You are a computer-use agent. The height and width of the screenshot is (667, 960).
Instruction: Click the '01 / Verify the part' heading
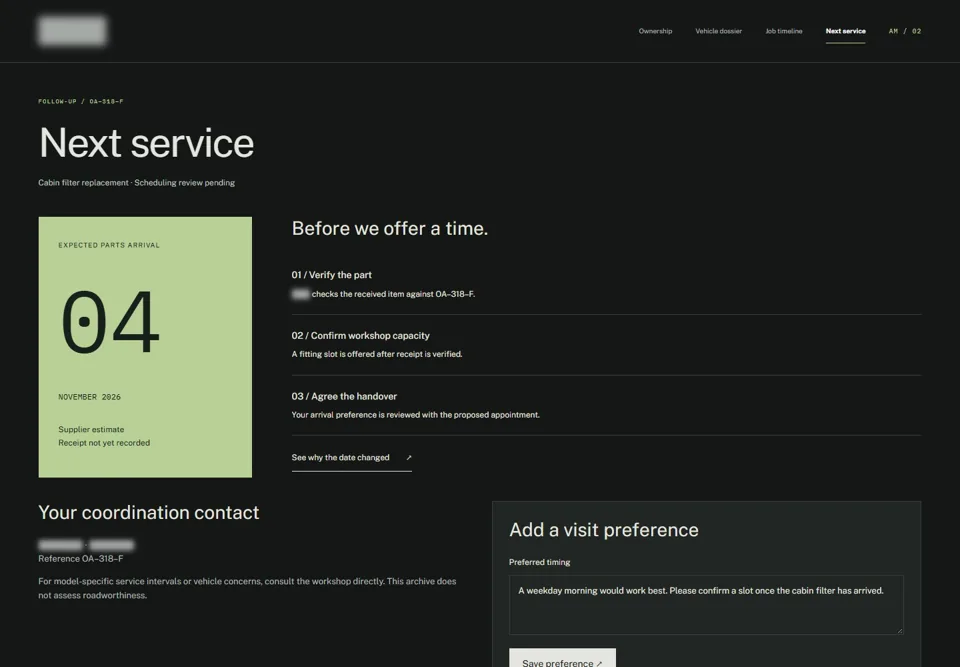click(x=331, y=275)
